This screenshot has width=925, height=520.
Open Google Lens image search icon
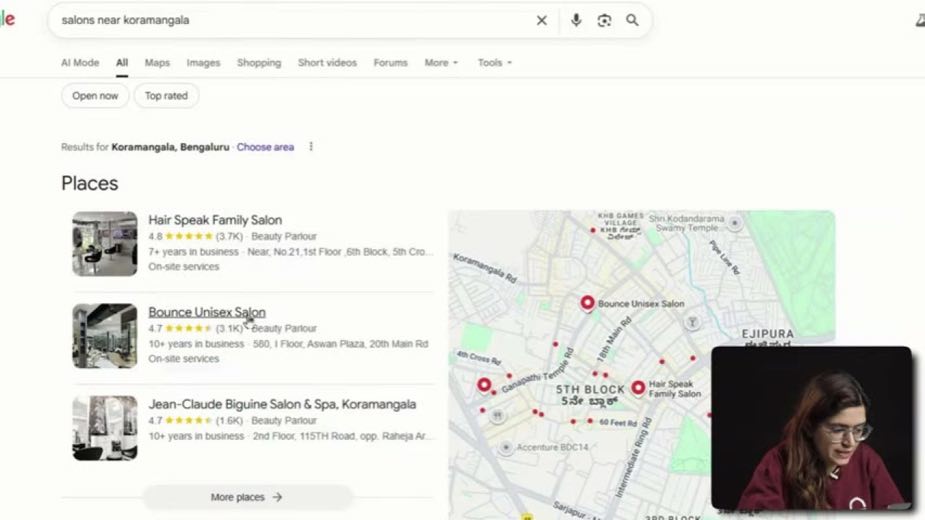[604, 20]
